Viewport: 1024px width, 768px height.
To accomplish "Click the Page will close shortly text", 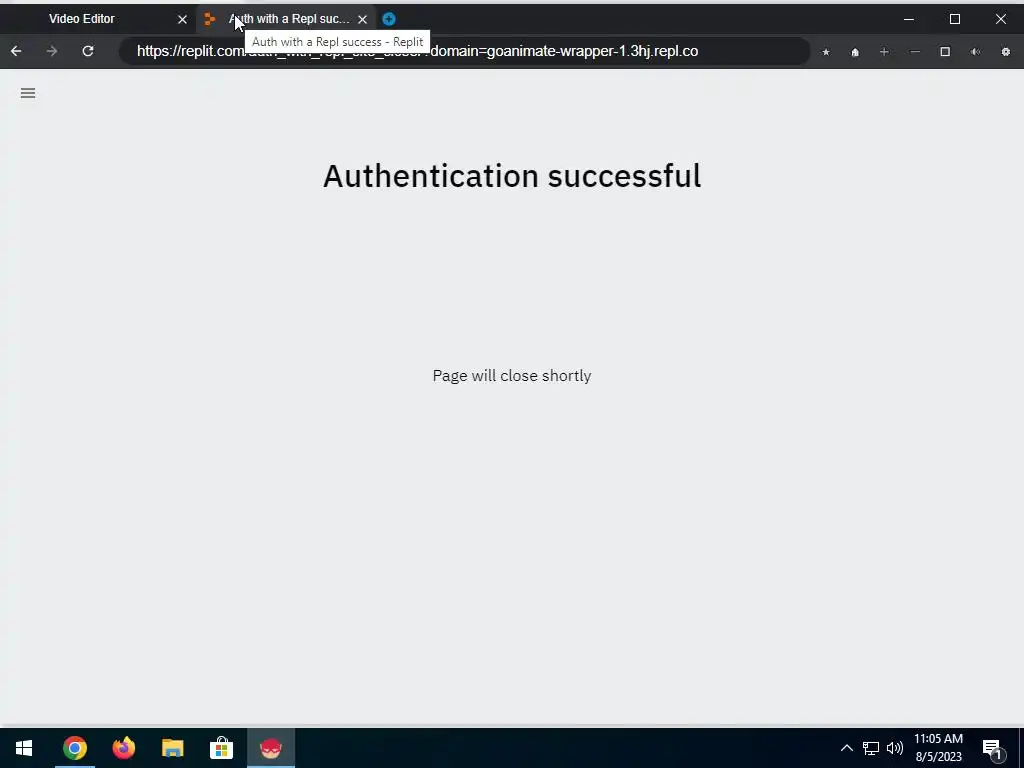I will [x=512, y=376].
